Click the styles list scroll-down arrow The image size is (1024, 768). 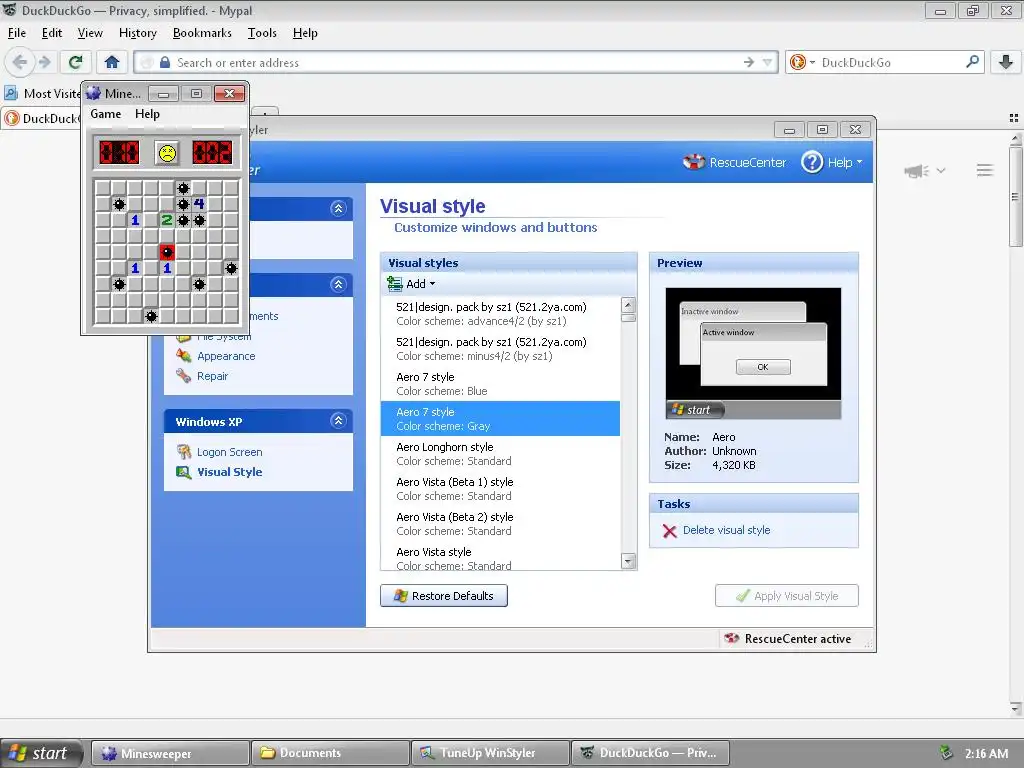pos(628,562)
